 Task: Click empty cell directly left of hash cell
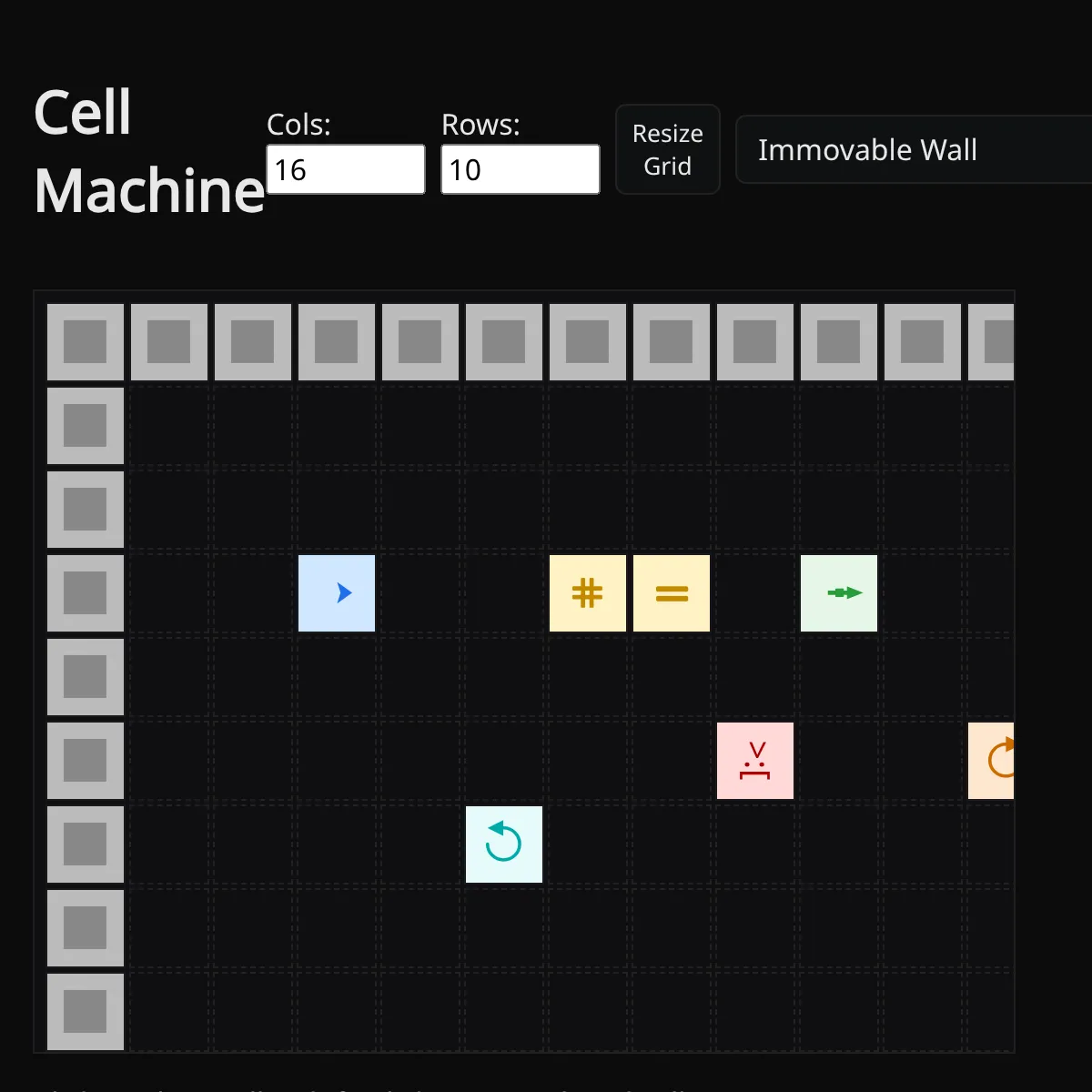pos(504,593)
